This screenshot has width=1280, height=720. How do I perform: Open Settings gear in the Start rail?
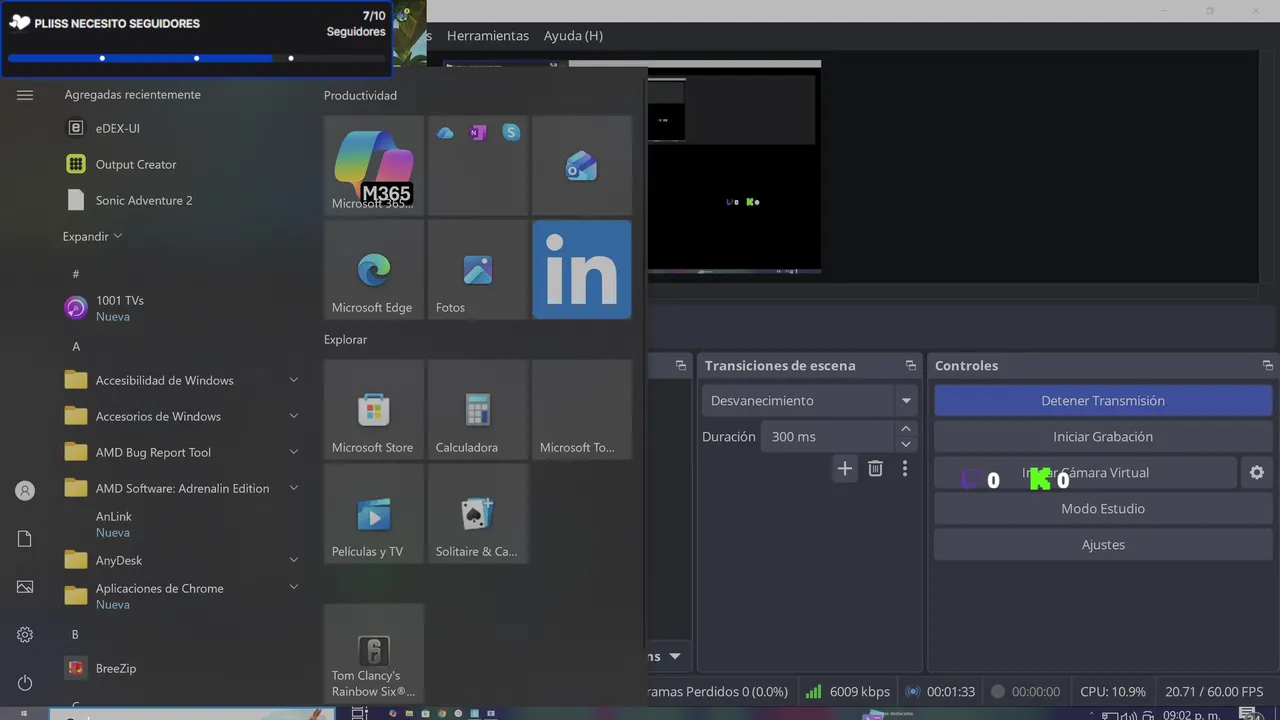click(25, 635)
